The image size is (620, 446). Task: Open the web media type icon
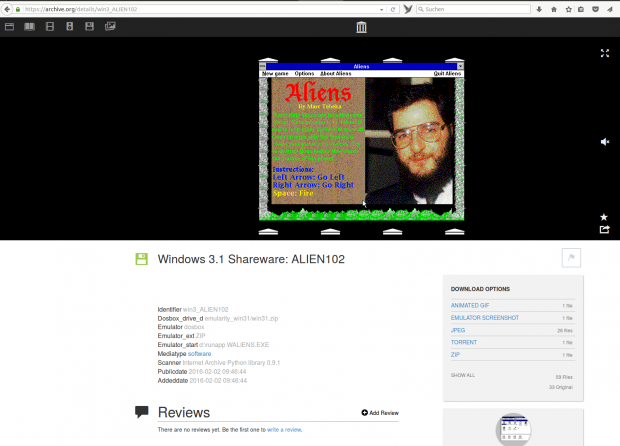(9, 26)
